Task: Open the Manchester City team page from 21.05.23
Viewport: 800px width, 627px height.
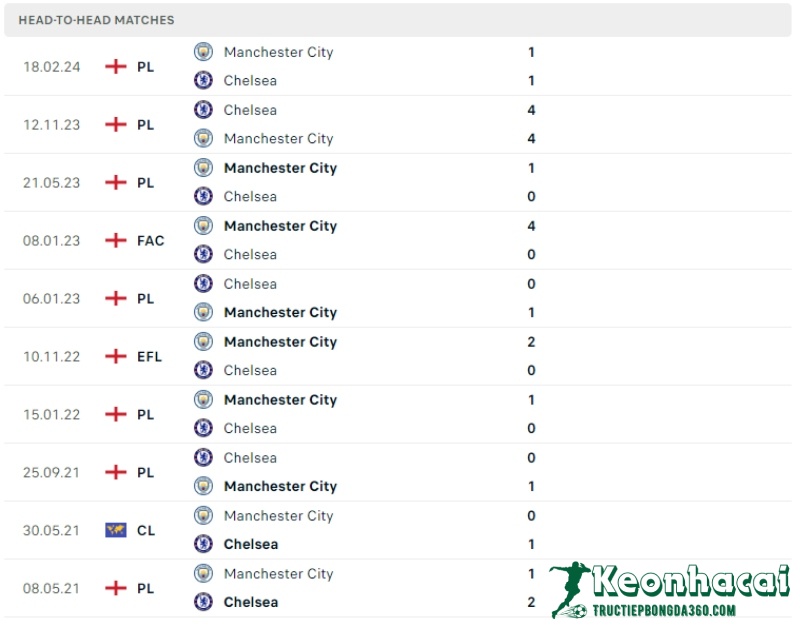Action: (x=280, y=168)
